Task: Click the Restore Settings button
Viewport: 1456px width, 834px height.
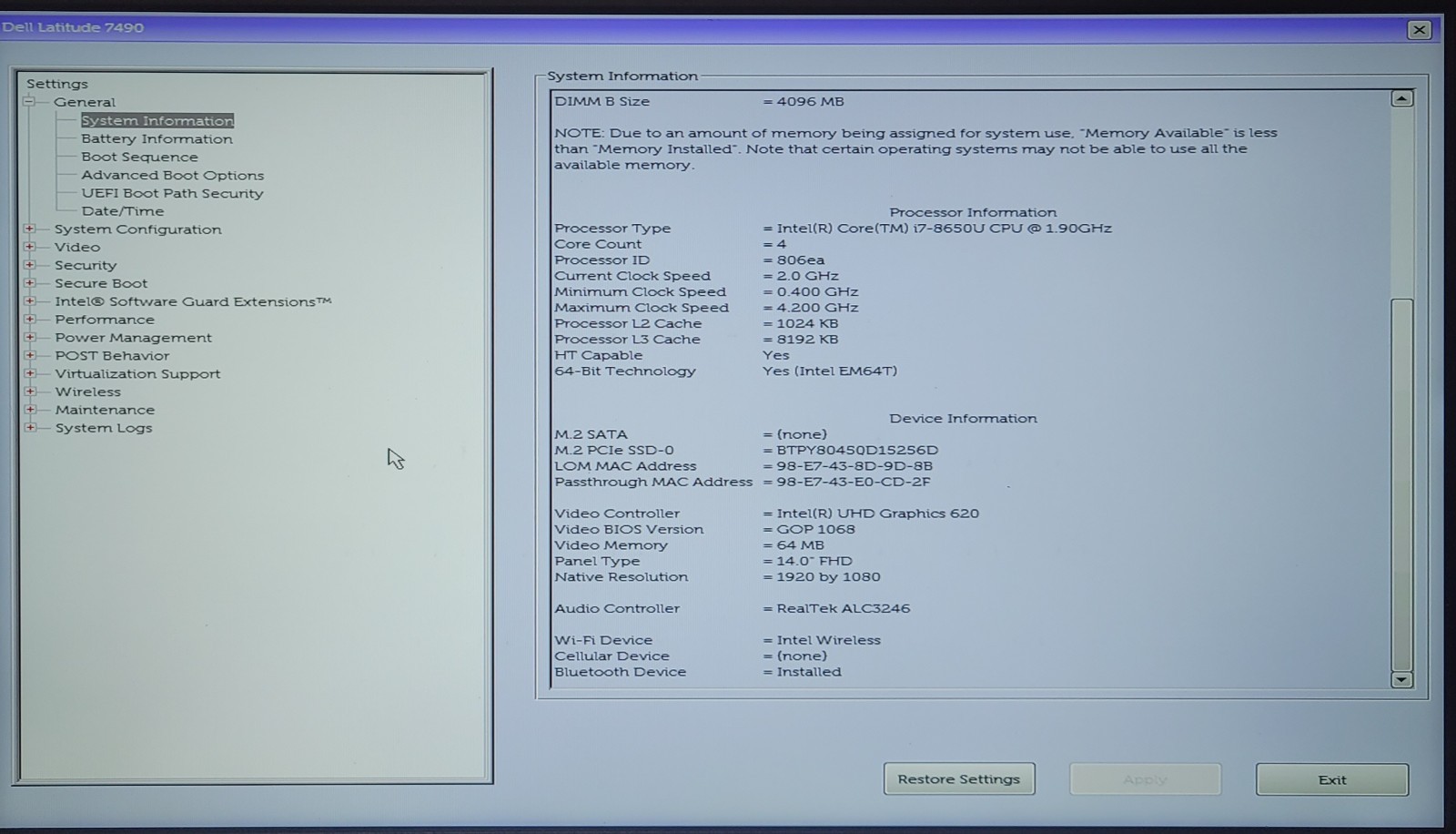Action: pyautogui.click(x=959, y=779)
